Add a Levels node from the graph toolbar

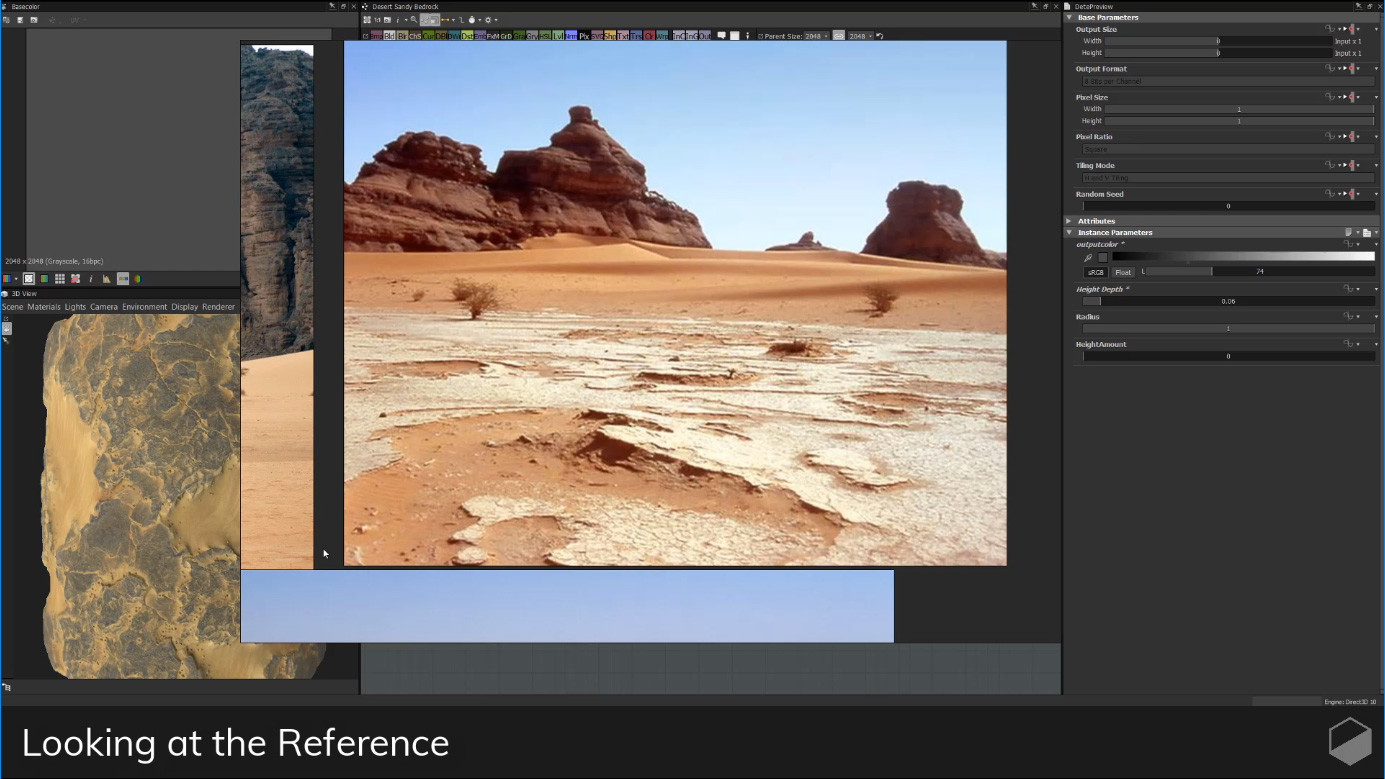click(x=558, y=36)
